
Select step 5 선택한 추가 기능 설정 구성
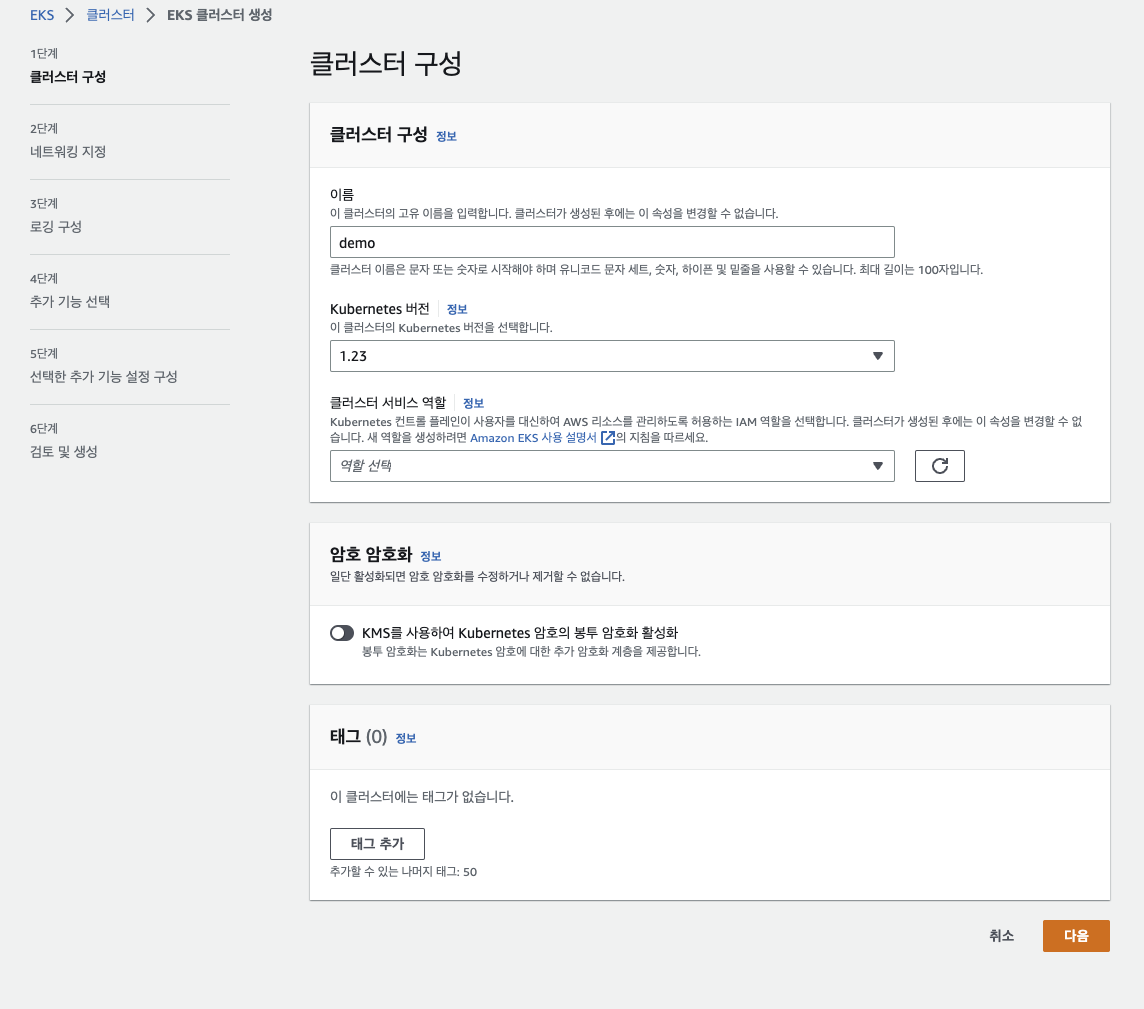pyautogui.click(x=104, y=377)
